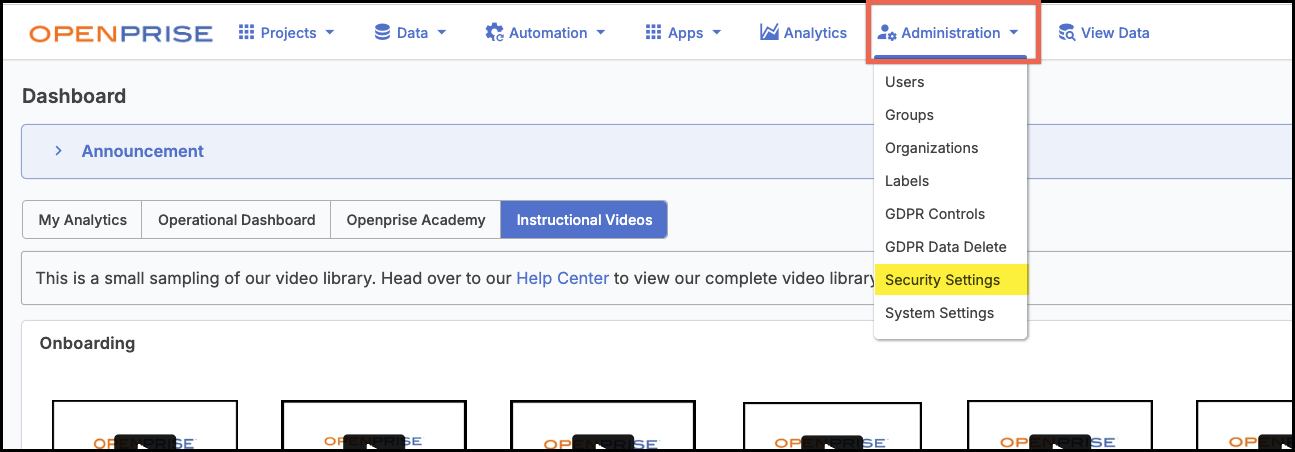
Task: Open the Analytics menu
Action: pyautogui.click(x=803, y=33)
